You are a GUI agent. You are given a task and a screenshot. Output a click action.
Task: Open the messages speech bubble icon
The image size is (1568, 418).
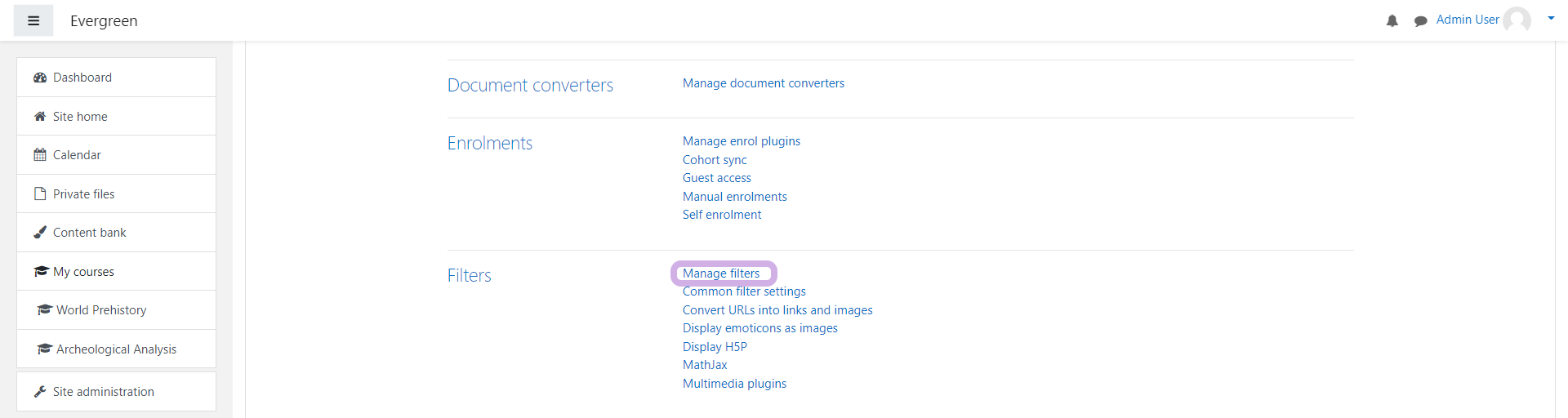click(1421, 20)
